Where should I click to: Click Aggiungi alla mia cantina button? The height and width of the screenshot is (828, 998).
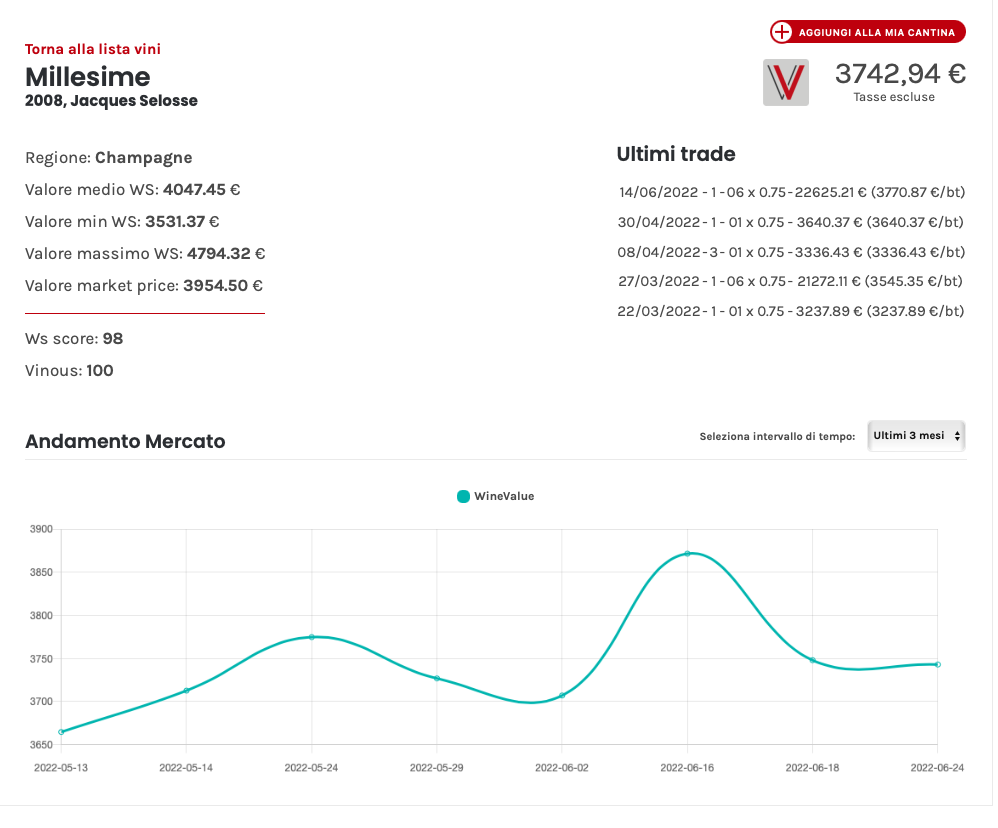(x=868, y=32)
